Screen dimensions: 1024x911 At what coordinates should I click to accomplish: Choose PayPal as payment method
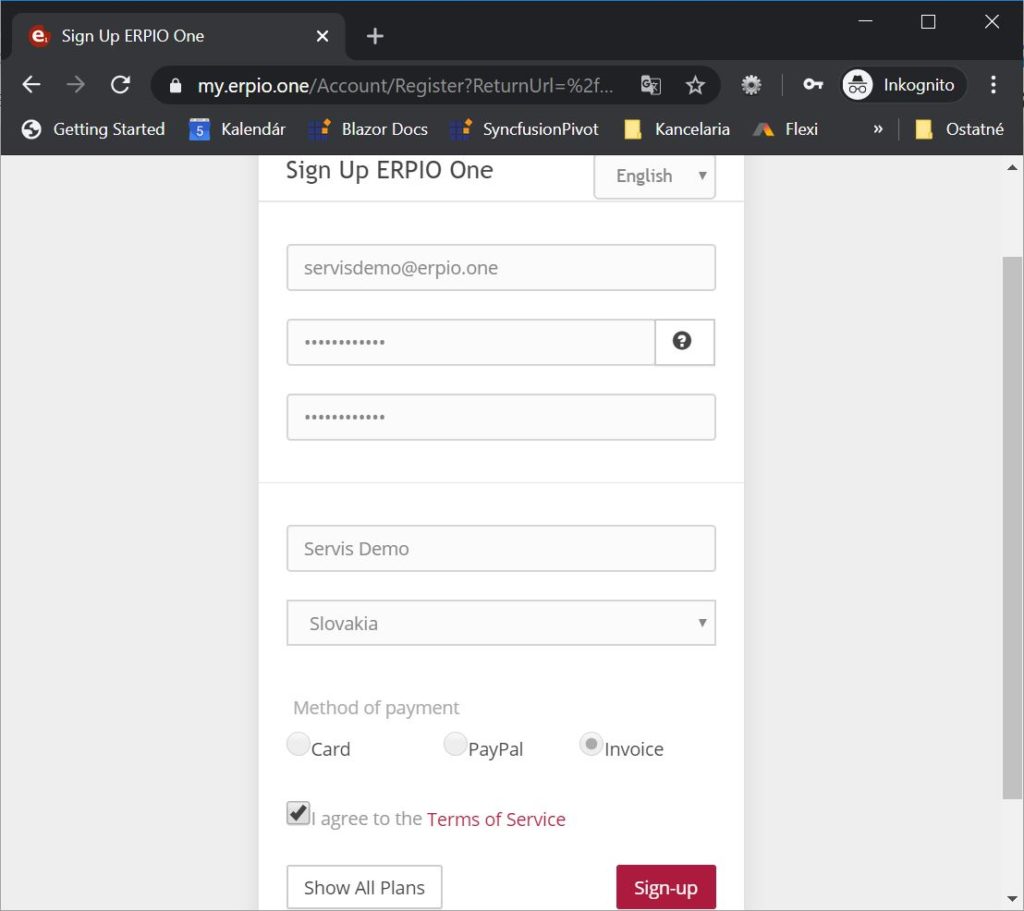(455, 745)
